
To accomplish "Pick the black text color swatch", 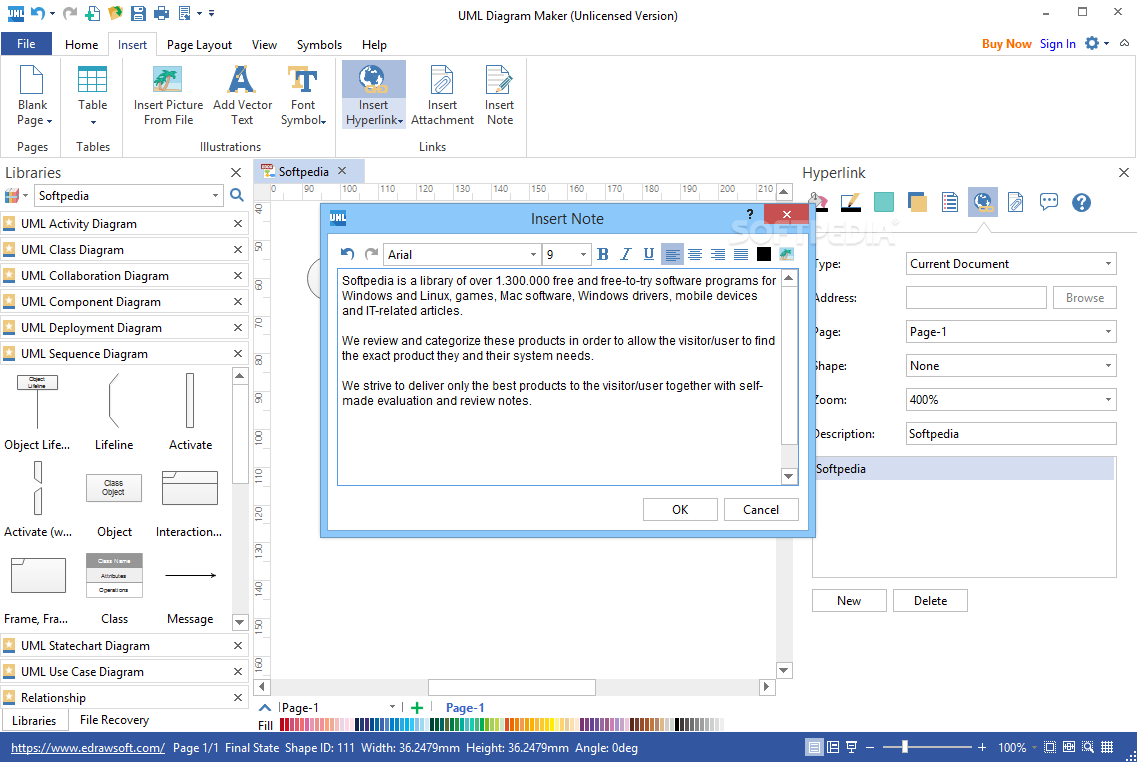I will point(764,254).
